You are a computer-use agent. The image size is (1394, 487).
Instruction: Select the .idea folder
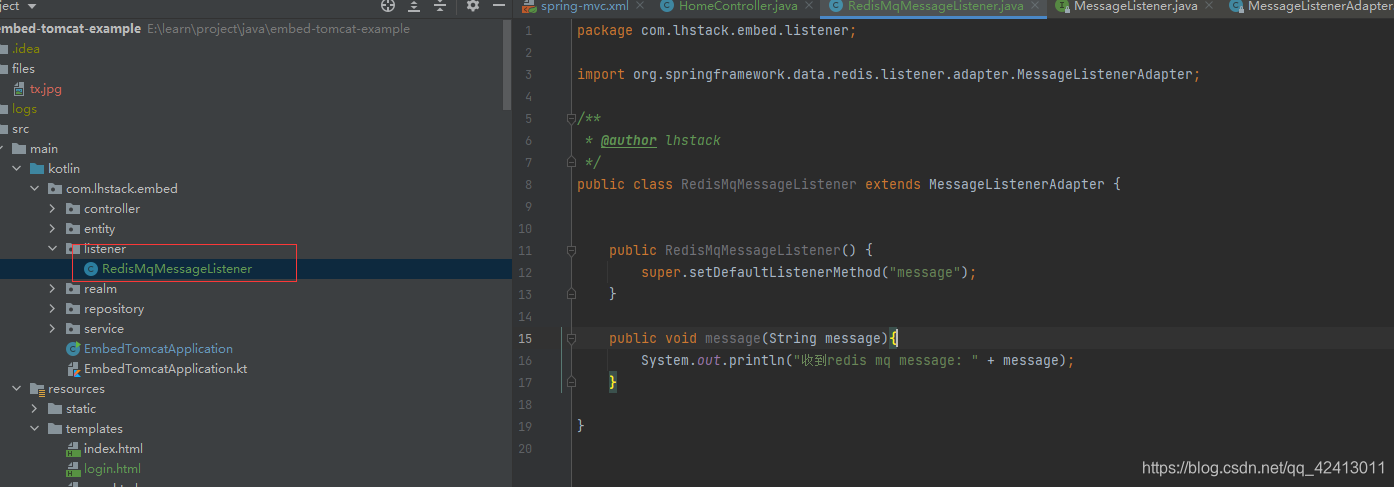pos(26,49)
